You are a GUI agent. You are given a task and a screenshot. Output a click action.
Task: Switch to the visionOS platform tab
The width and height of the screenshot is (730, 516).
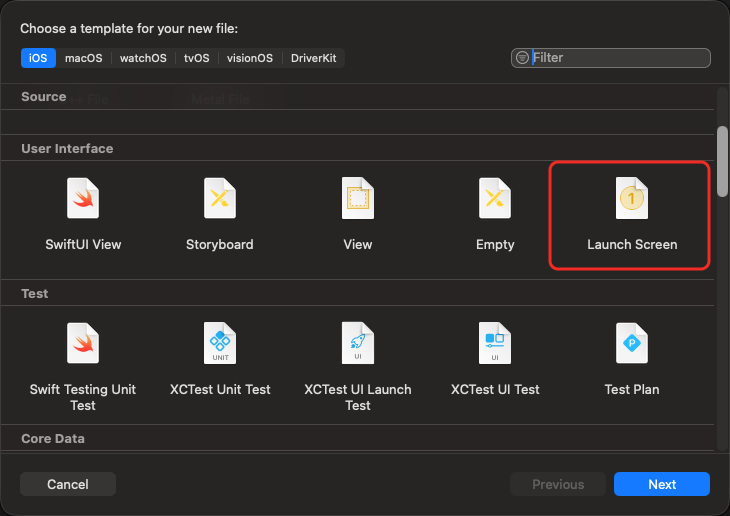click(x=250, y=58)
